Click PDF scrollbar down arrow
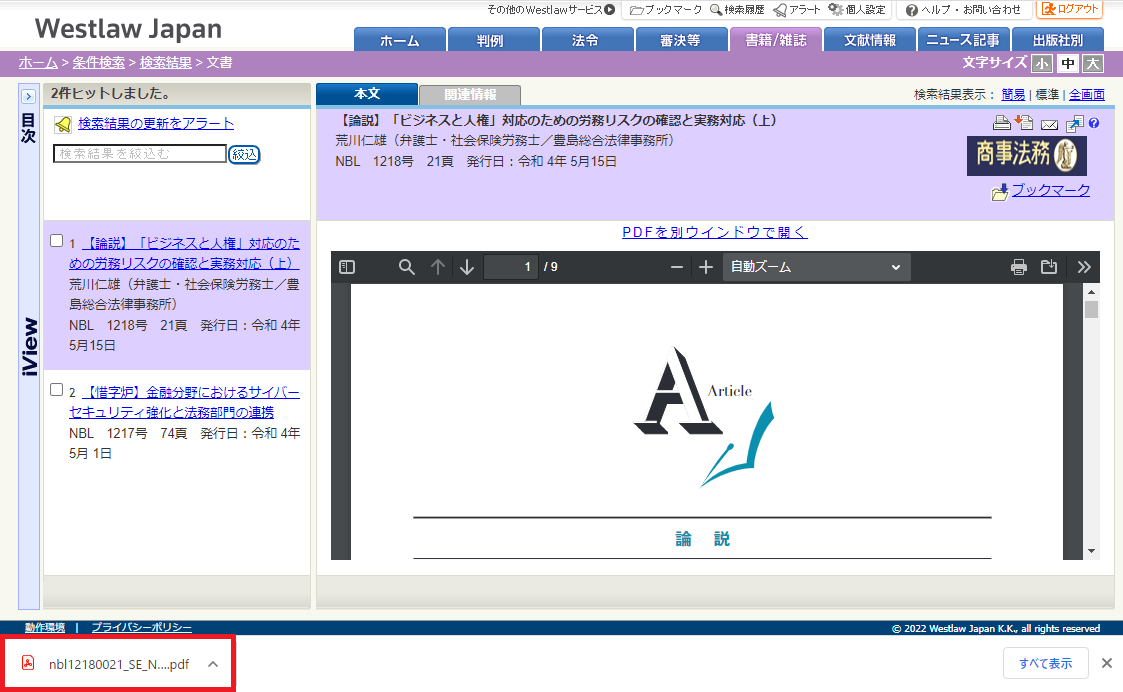Viewport: 1123px width, 692px height. [1091, 551]
